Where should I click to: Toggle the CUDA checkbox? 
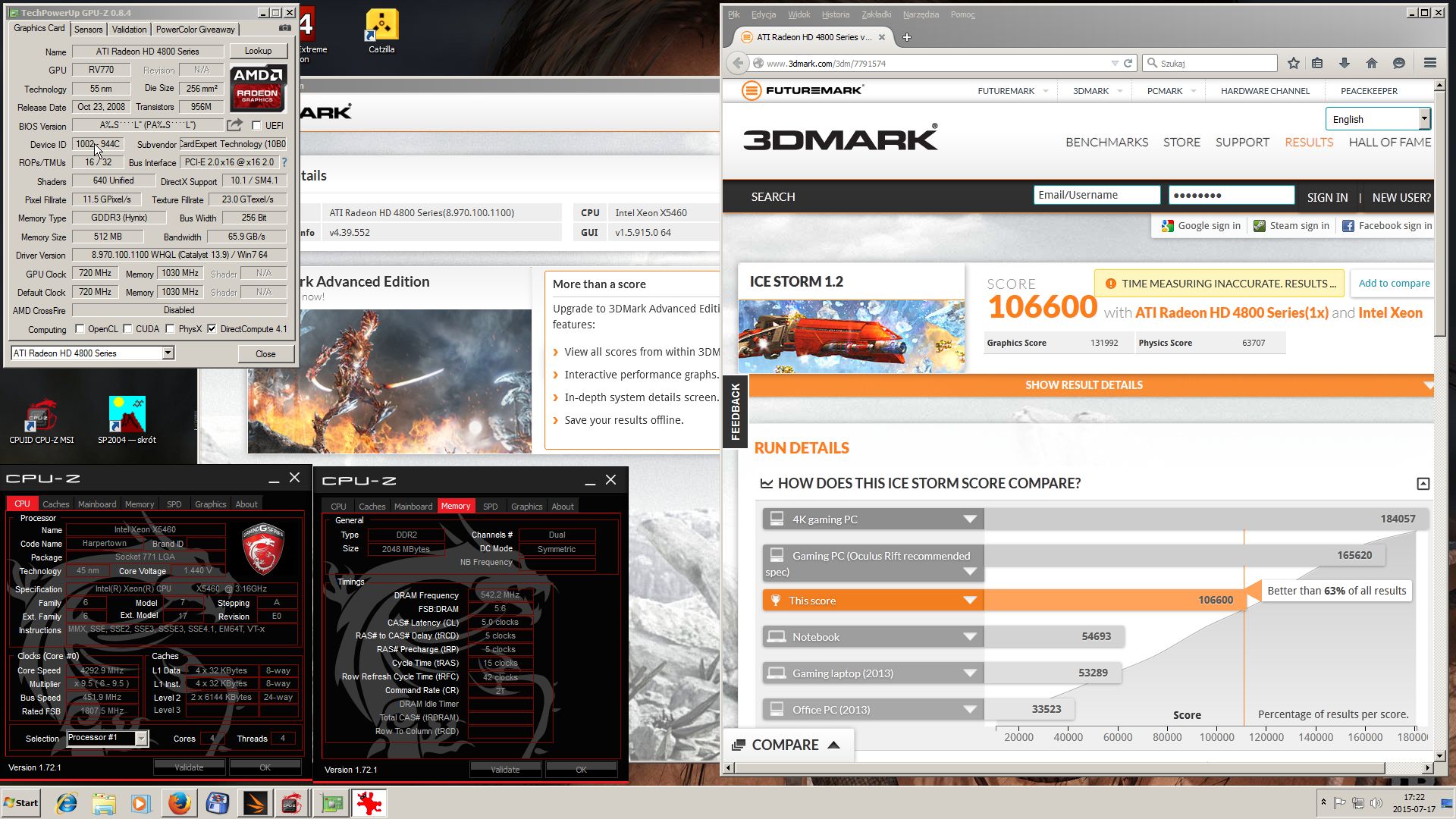pos(127,329)
